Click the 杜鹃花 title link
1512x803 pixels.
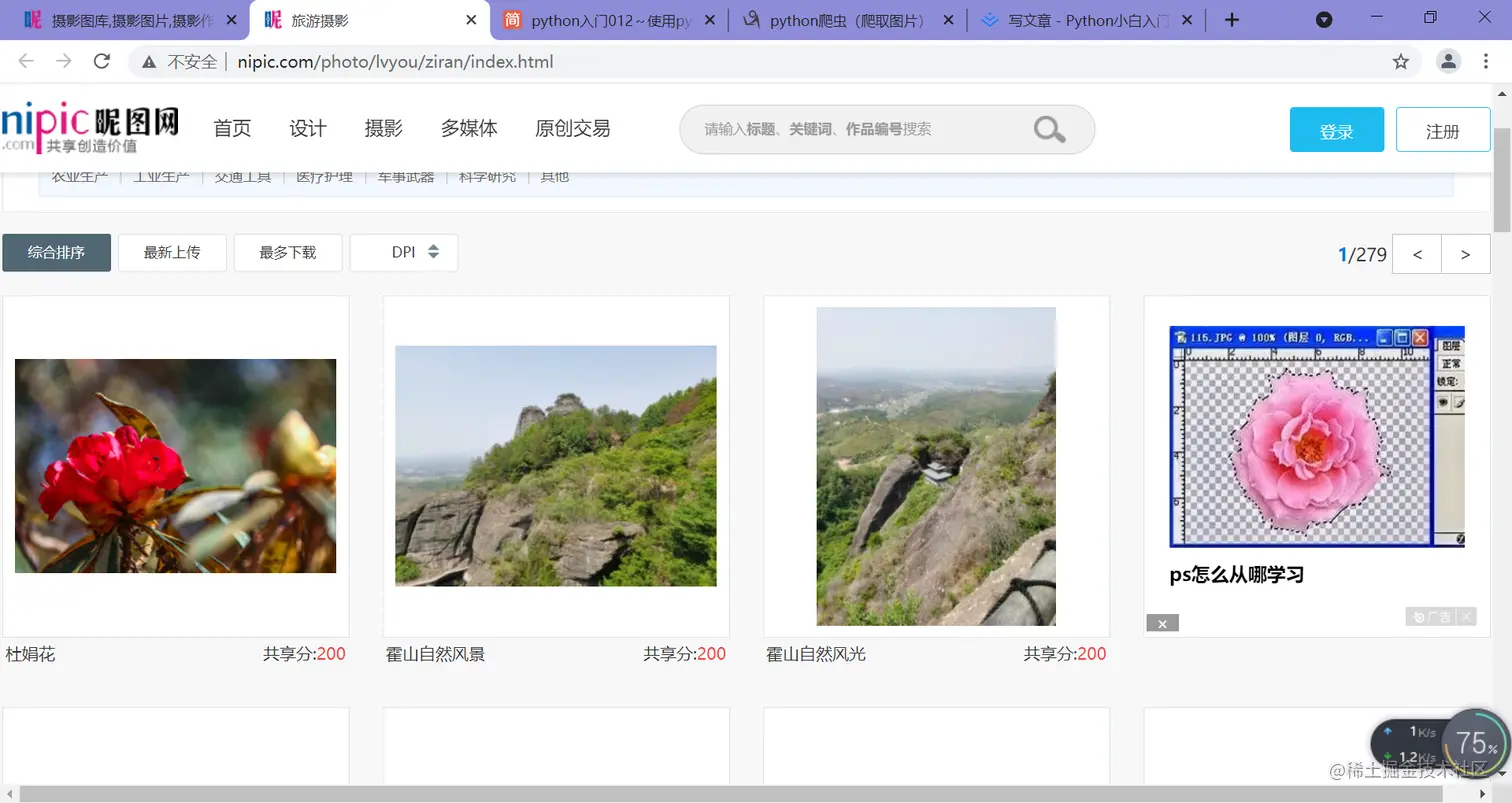[x=30, y=655]
